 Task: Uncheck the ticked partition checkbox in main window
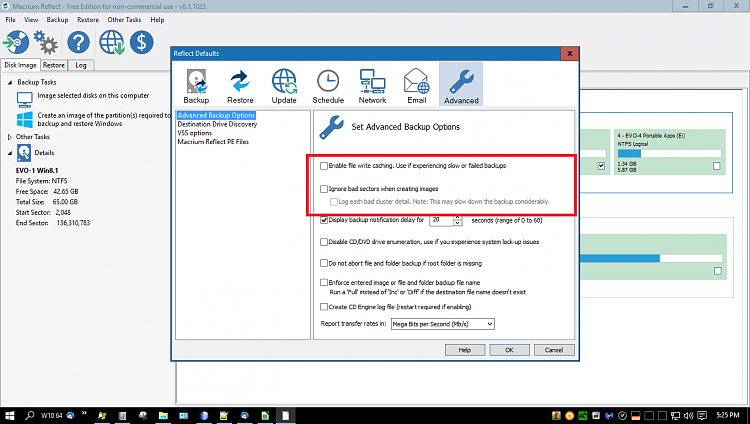(601, 166)
